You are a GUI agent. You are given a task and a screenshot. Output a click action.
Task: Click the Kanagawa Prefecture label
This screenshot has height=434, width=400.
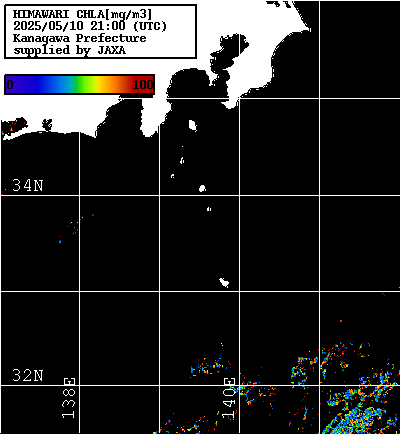coord(79,38)
